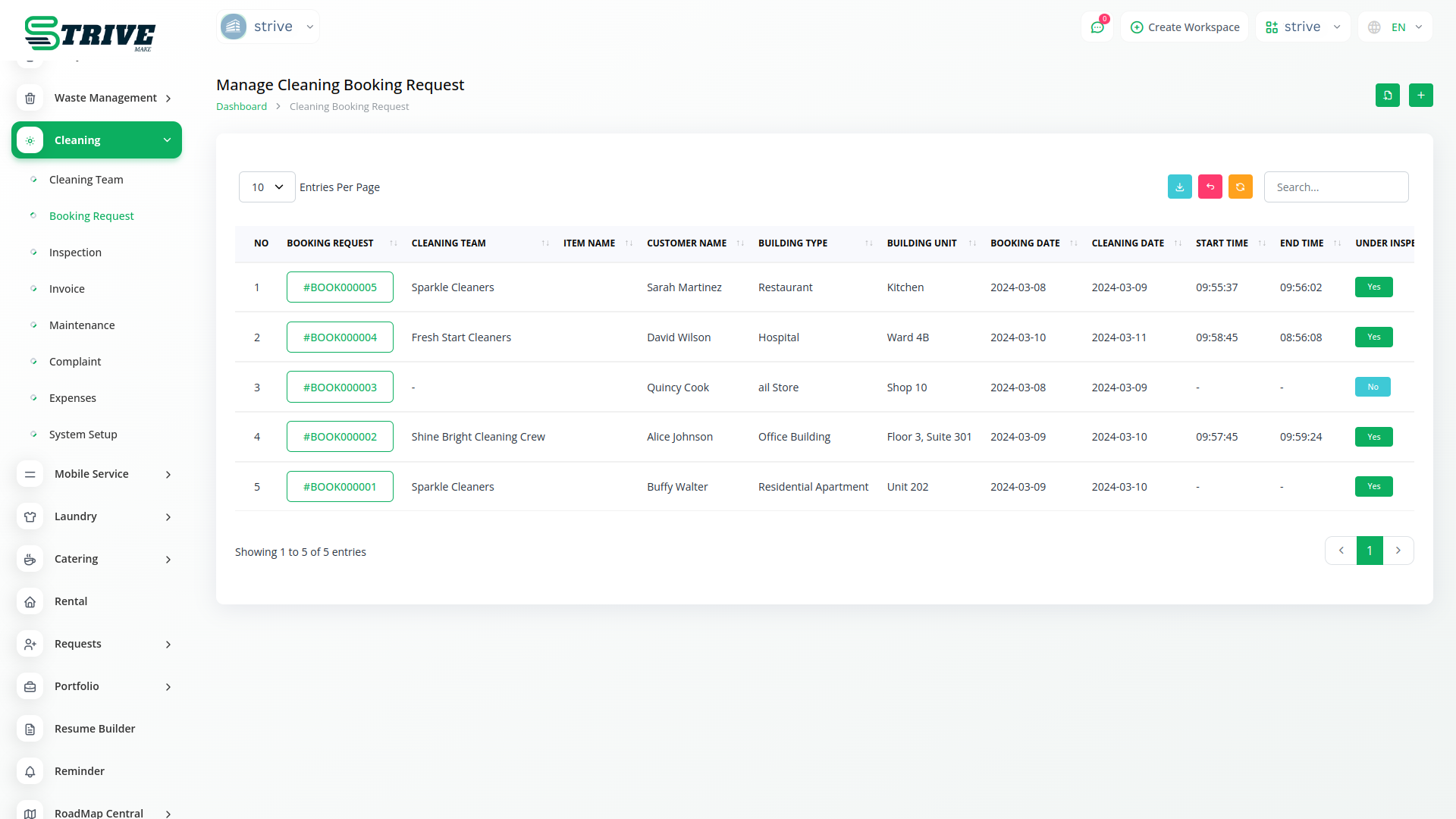1456x819 pixels.
Task: Click the pink reset arrow icon
Action: tap(1210, 187)
